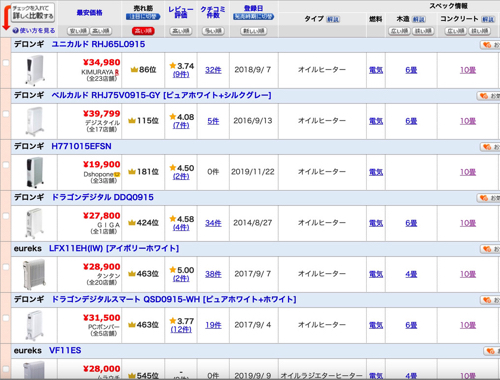The image size is (500, 380).
Task: Click 10畳 link in DDQ0915 row
Action: (468, 223)
